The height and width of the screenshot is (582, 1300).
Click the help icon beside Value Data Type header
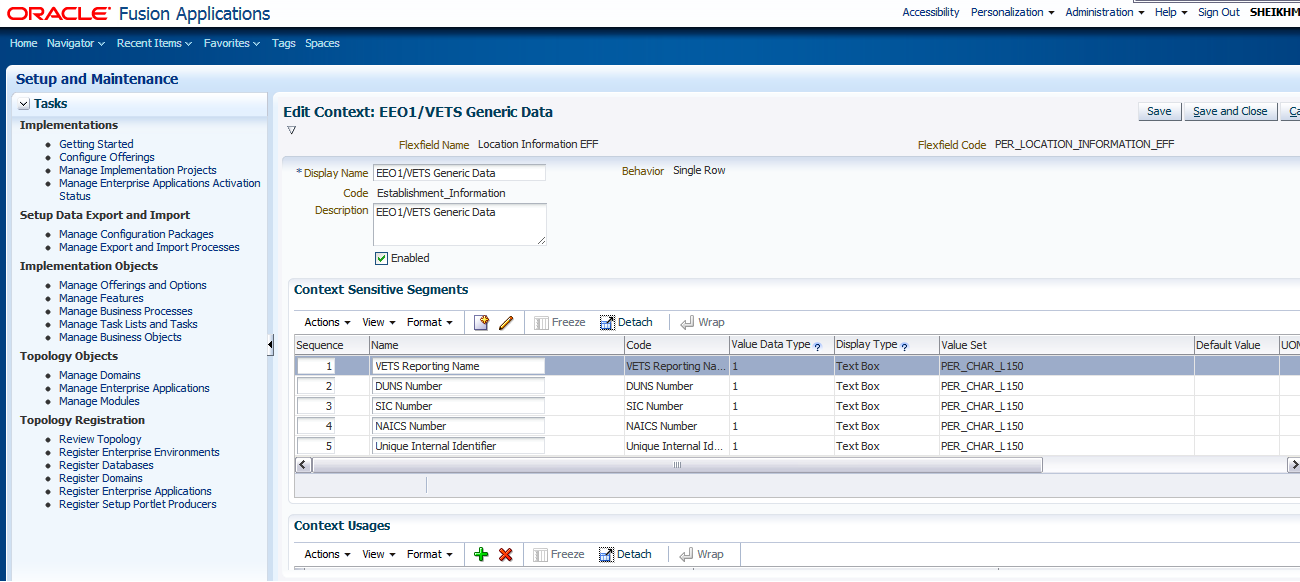tap(817, 346)
